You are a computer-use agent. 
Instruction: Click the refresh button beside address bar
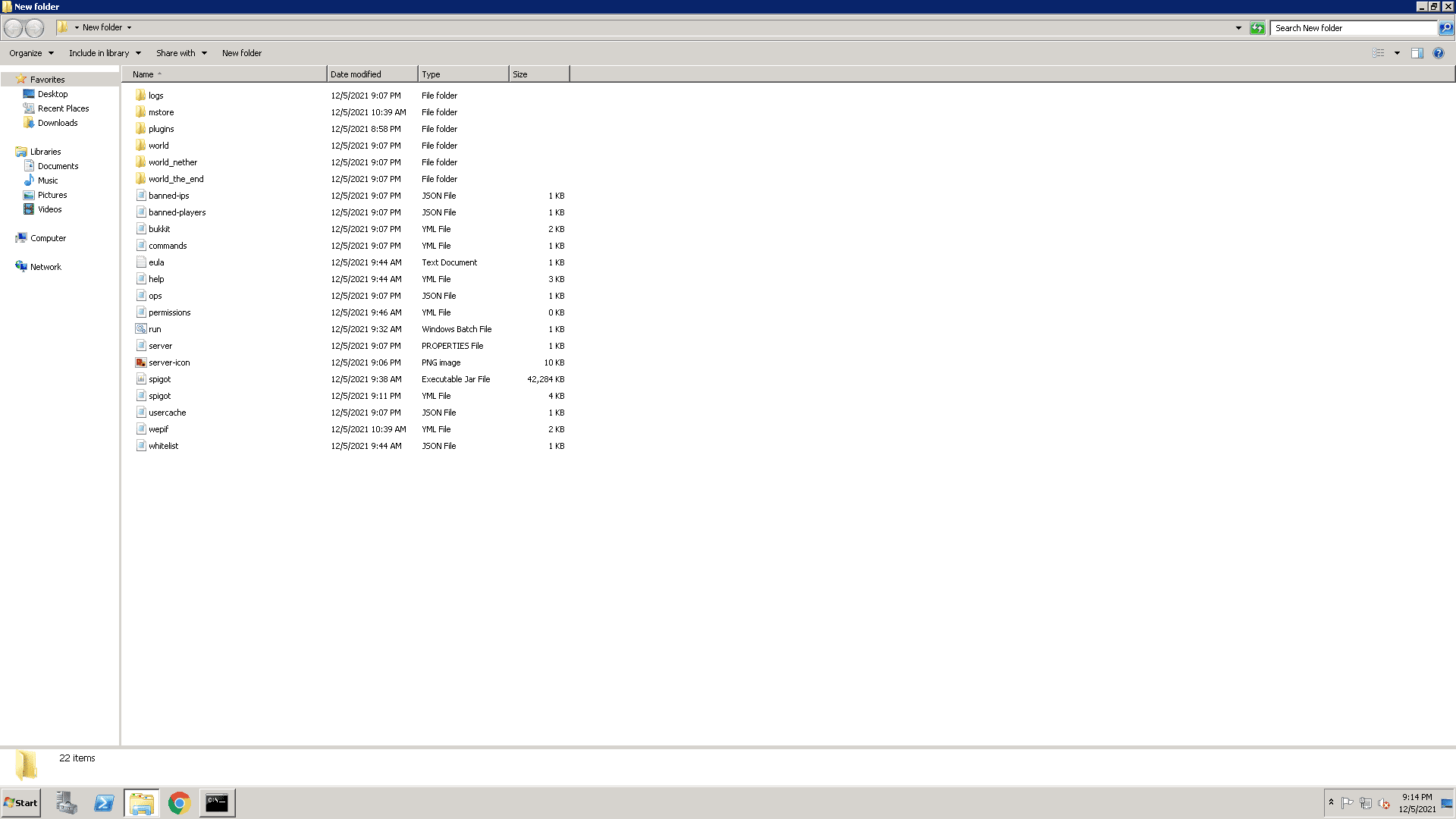point(1257,28)
